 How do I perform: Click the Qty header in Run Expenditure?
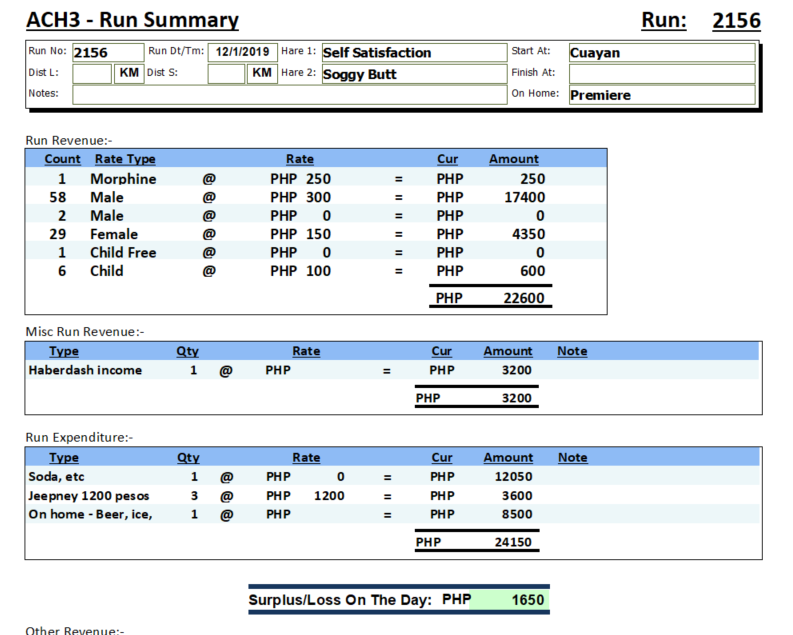188,457
